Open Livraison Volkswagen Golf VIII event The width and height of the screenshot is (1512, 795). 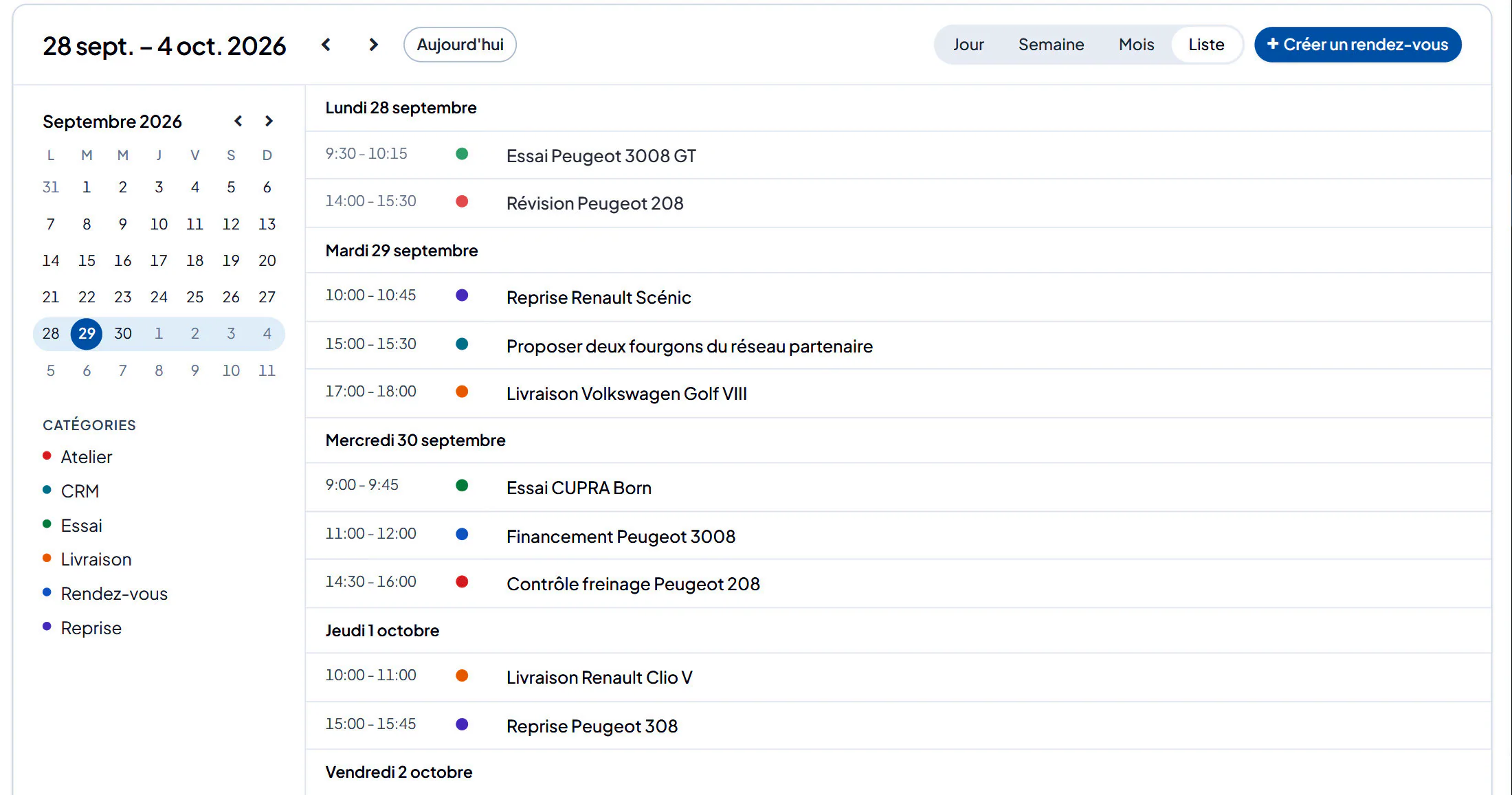click(x=898, y=394)
